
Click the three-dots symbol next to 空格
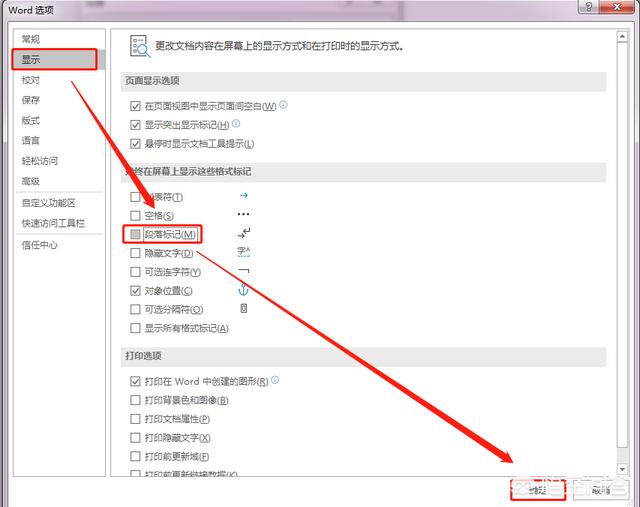pyautogui.click(x=243, y=214)
